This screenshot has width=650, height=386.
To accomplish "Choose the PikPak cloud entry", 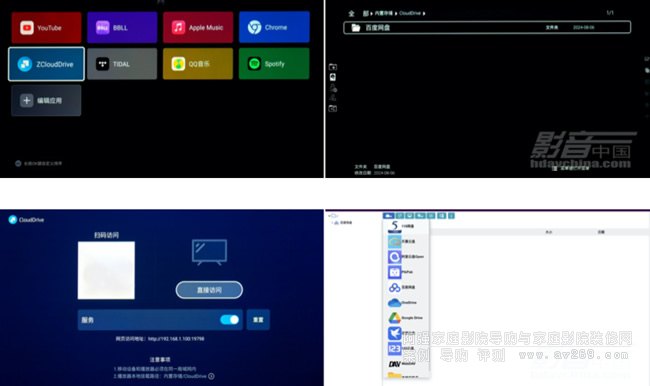I will [x=401, y=272].
